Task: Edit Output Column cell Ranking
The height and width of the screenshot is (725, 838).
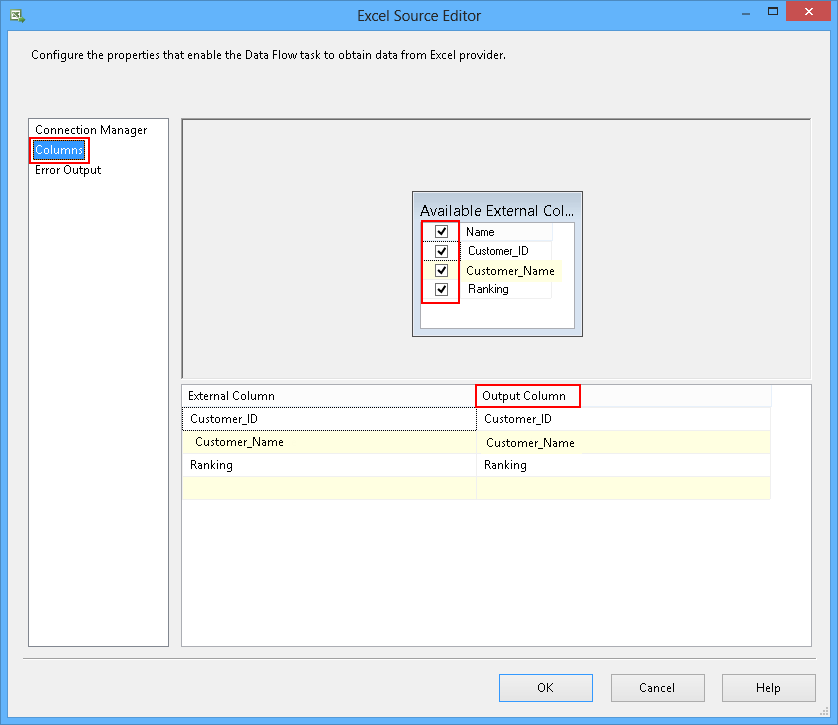Action: 623,465
